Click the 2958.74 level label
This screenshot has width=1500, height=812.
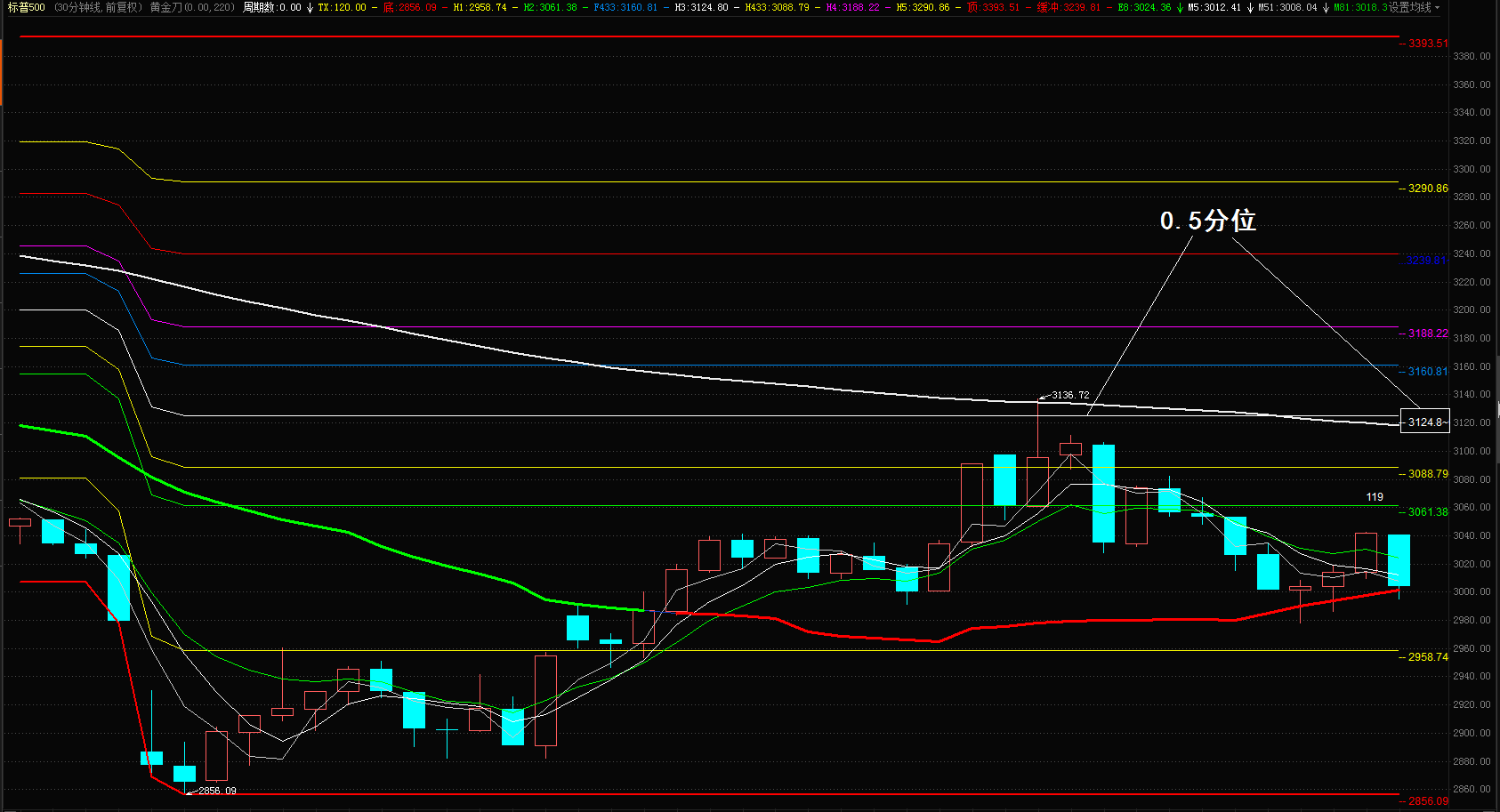1428,657
